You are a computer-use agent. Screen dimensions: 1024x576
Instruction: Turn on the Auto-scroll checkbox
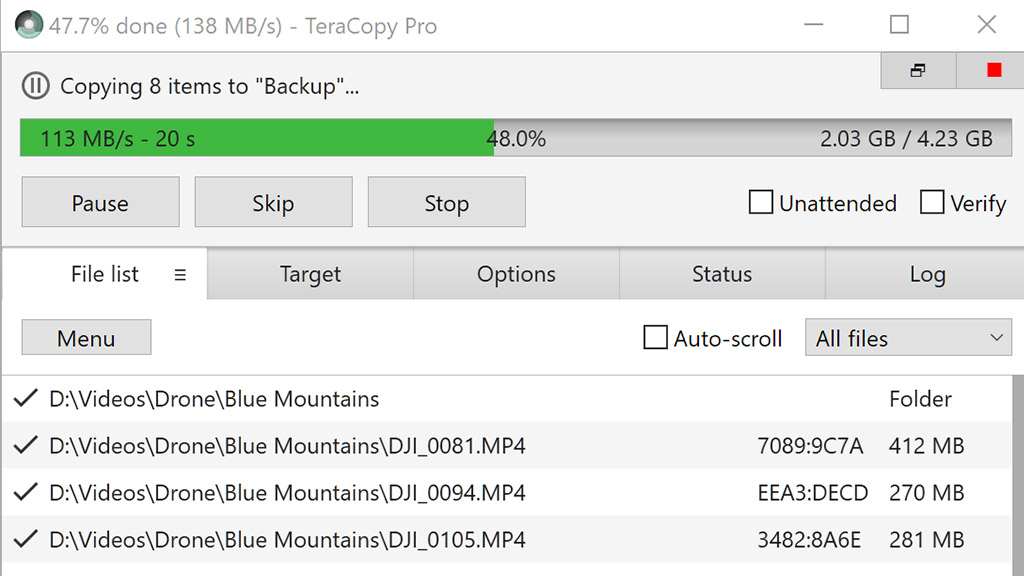pos(655,338)
